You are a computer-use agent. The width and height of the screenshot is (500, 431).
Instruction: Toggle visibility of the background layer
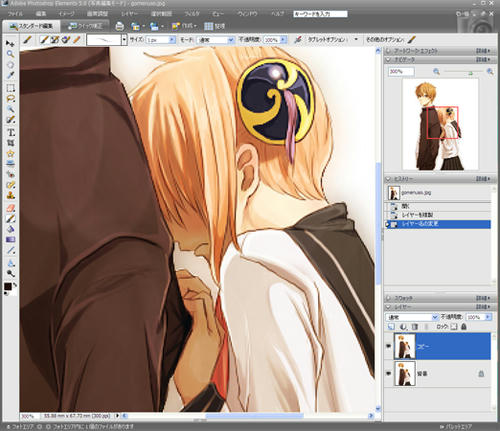point(388,373)
